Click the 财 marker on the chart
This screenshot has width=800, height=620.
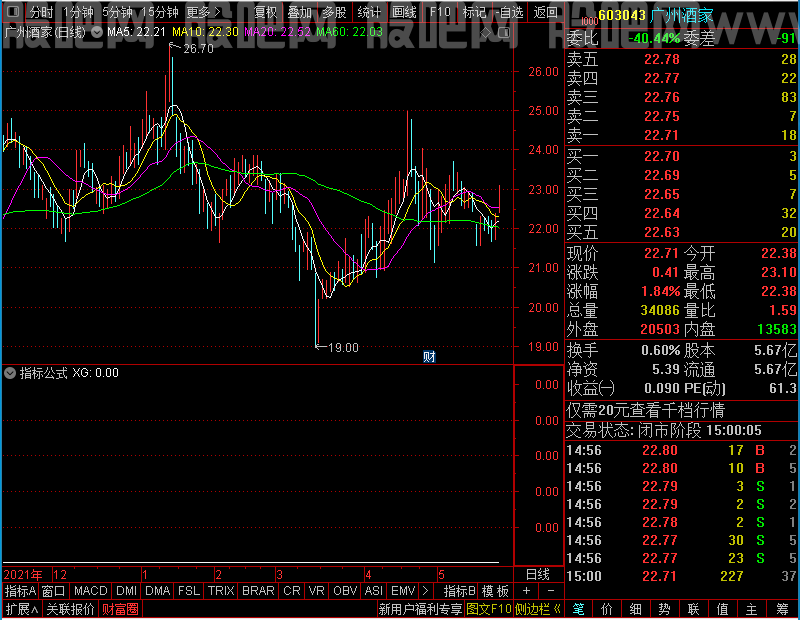pyautogui.click(x=429, y=356)
